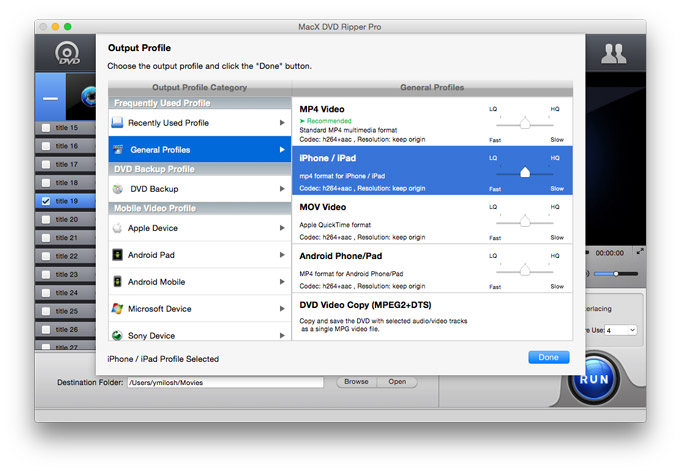
Task: Expand Android Pad arrow
Action: [x=282, y=255]
